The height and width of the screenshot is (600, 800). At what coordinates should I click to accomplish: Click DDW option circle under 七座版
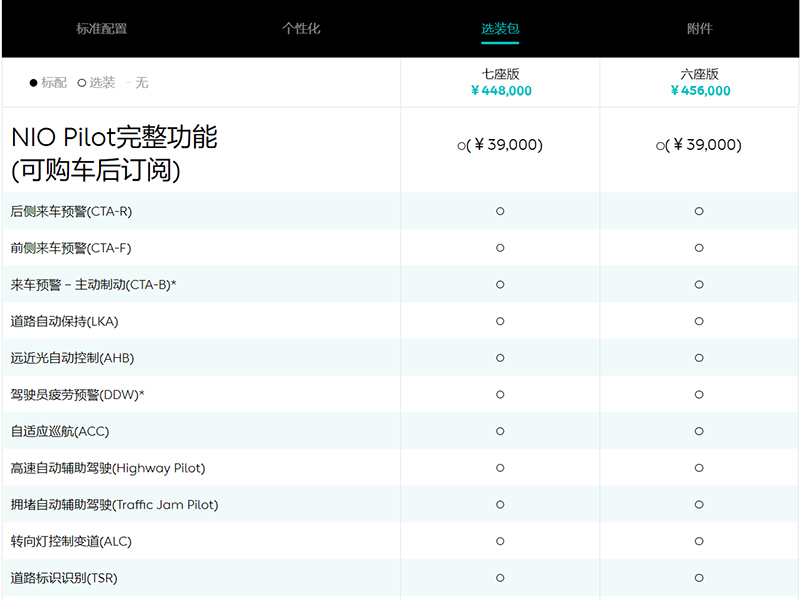pos(500,395)
